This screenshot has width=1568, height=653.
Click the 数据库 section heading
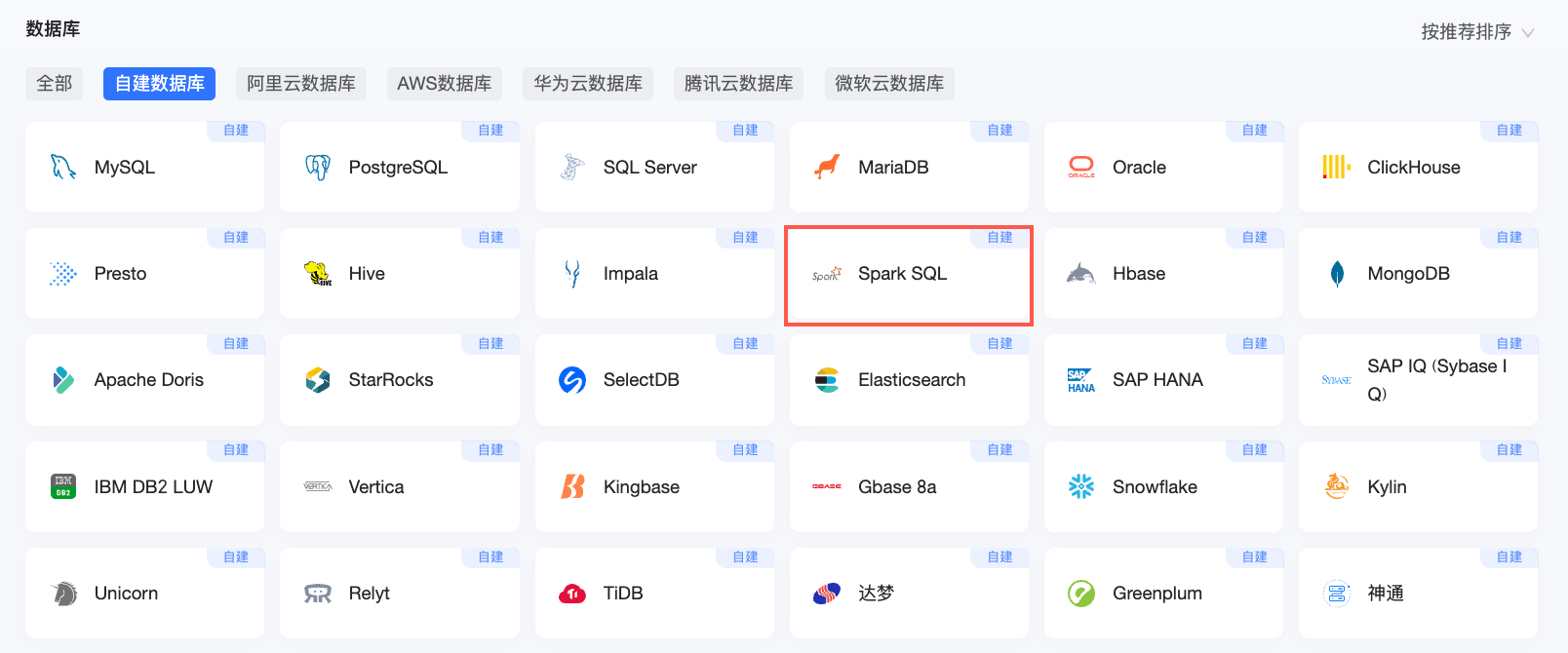[53, 29]
